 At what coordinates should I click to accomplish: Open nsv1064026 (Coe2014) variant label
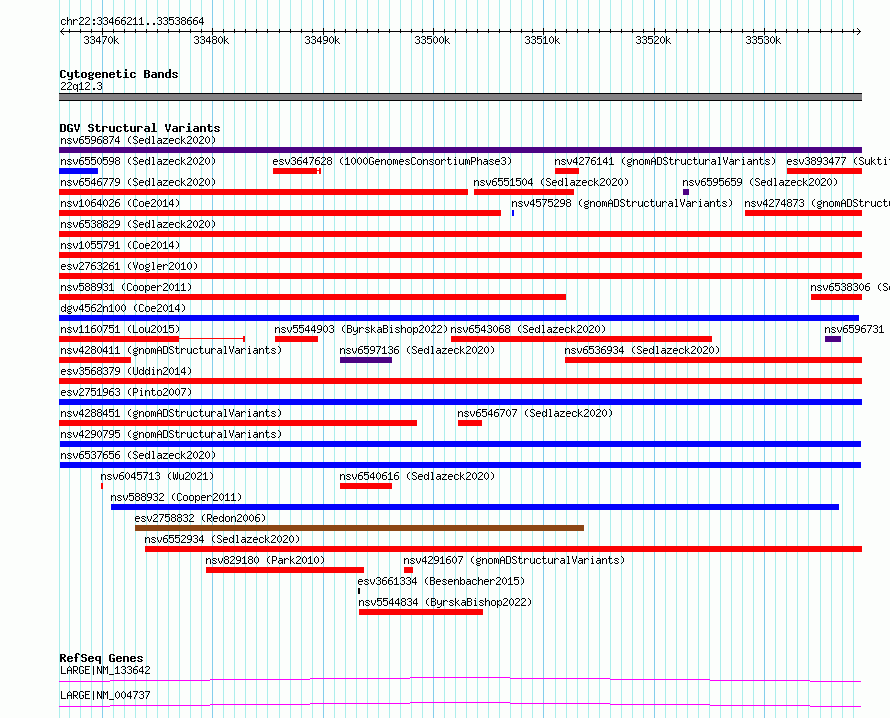[x=120, y=203]
